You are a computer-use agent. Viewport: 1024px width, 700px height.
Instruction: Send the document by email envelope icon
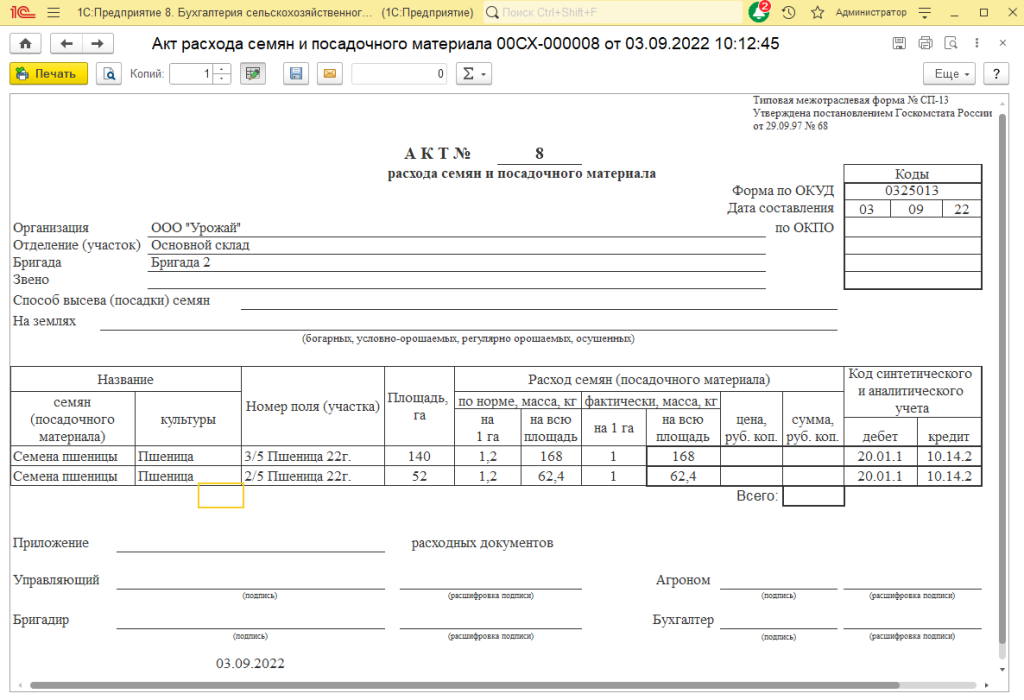(x=329, y=74)
